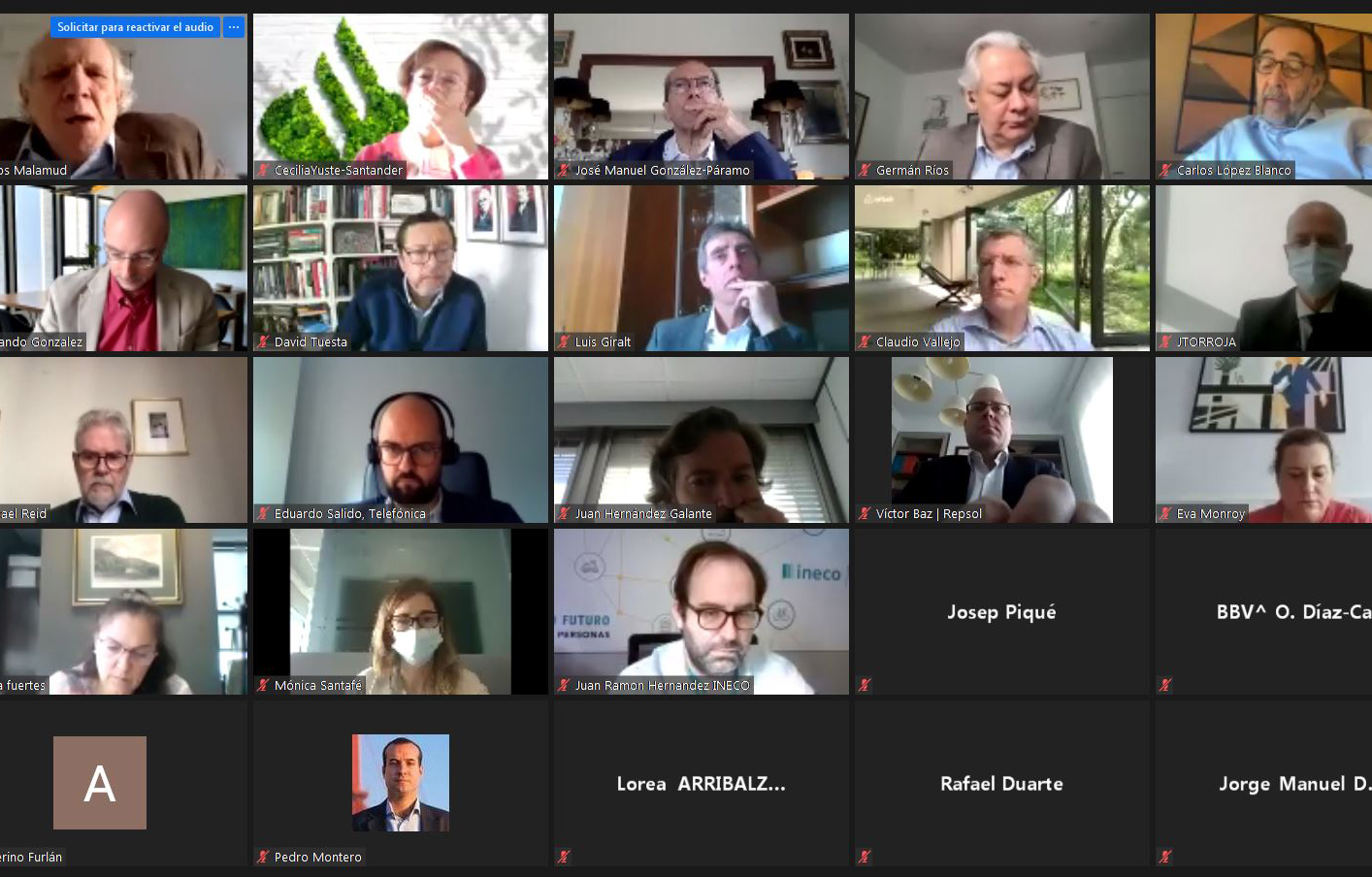Click muted mic icon next to Germán Ríos
The width and height of the screenshot is (1372, 877).
[865, 170]
